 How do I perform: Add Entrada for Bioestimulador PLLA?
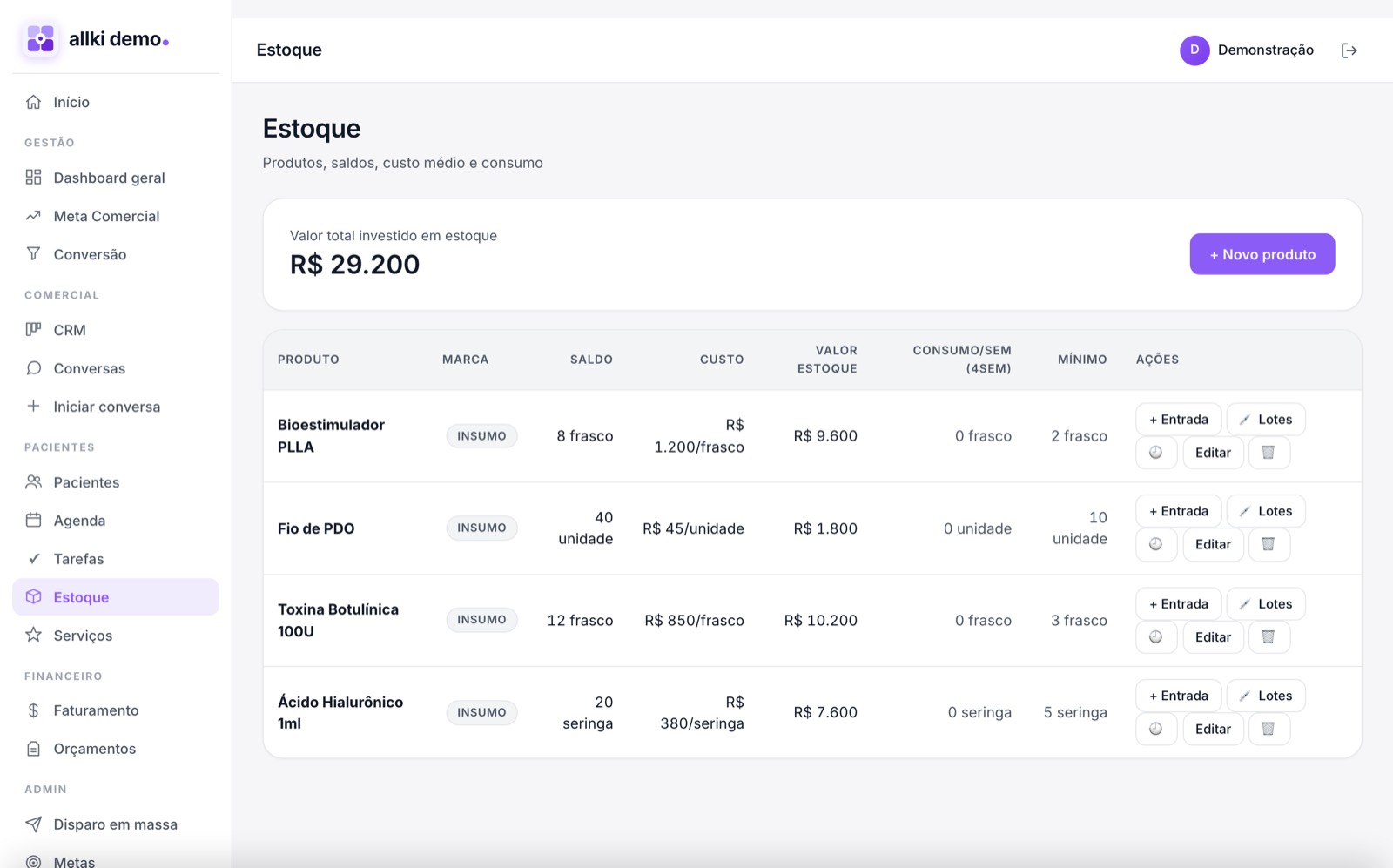click(x=1179, y=420)
